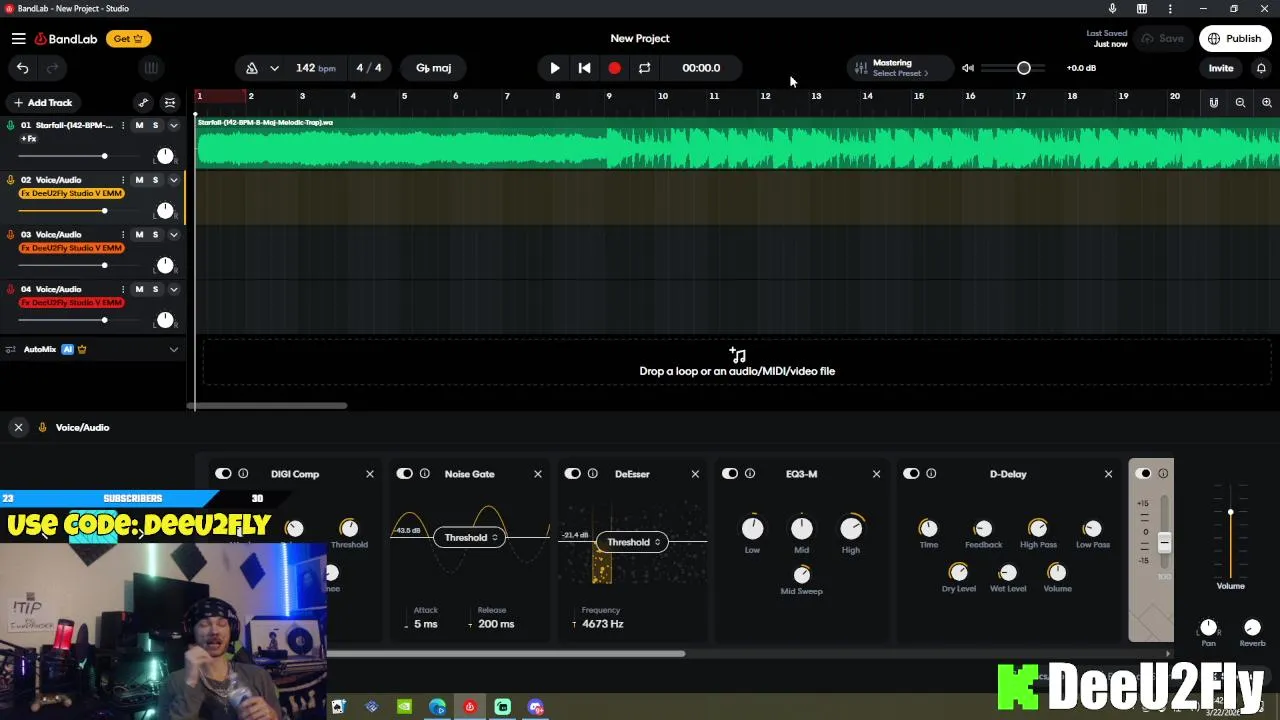
Task: Open notifications bell
Action: pyautogui.click(x=1261, y=68)
